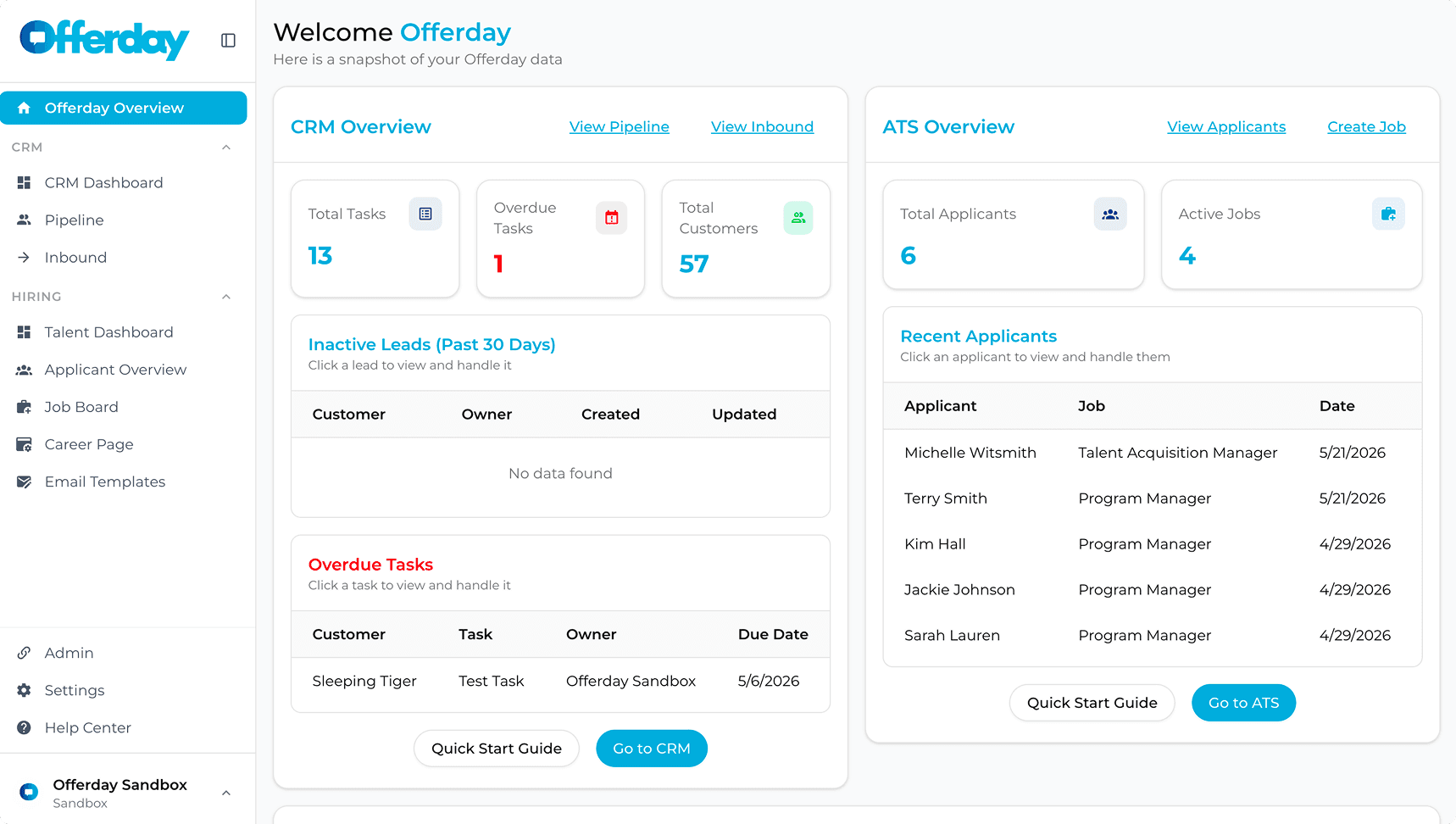Image resolution: width=1456 pixels, height=824 pixels.
Task: Open the Total Customers card showing 57
Action: [746, 238]
